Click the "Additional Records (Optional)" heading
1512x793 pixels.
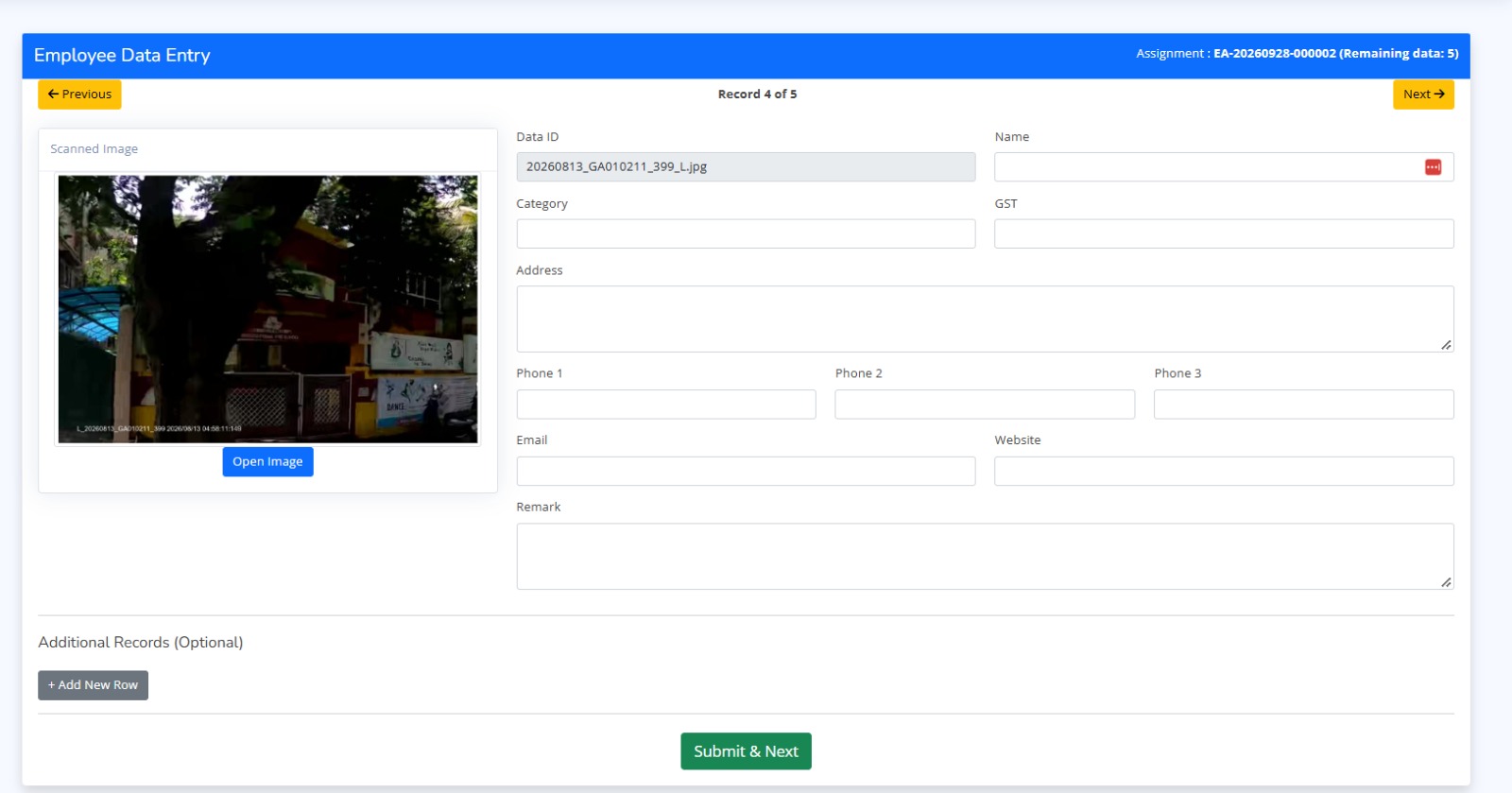141,643
